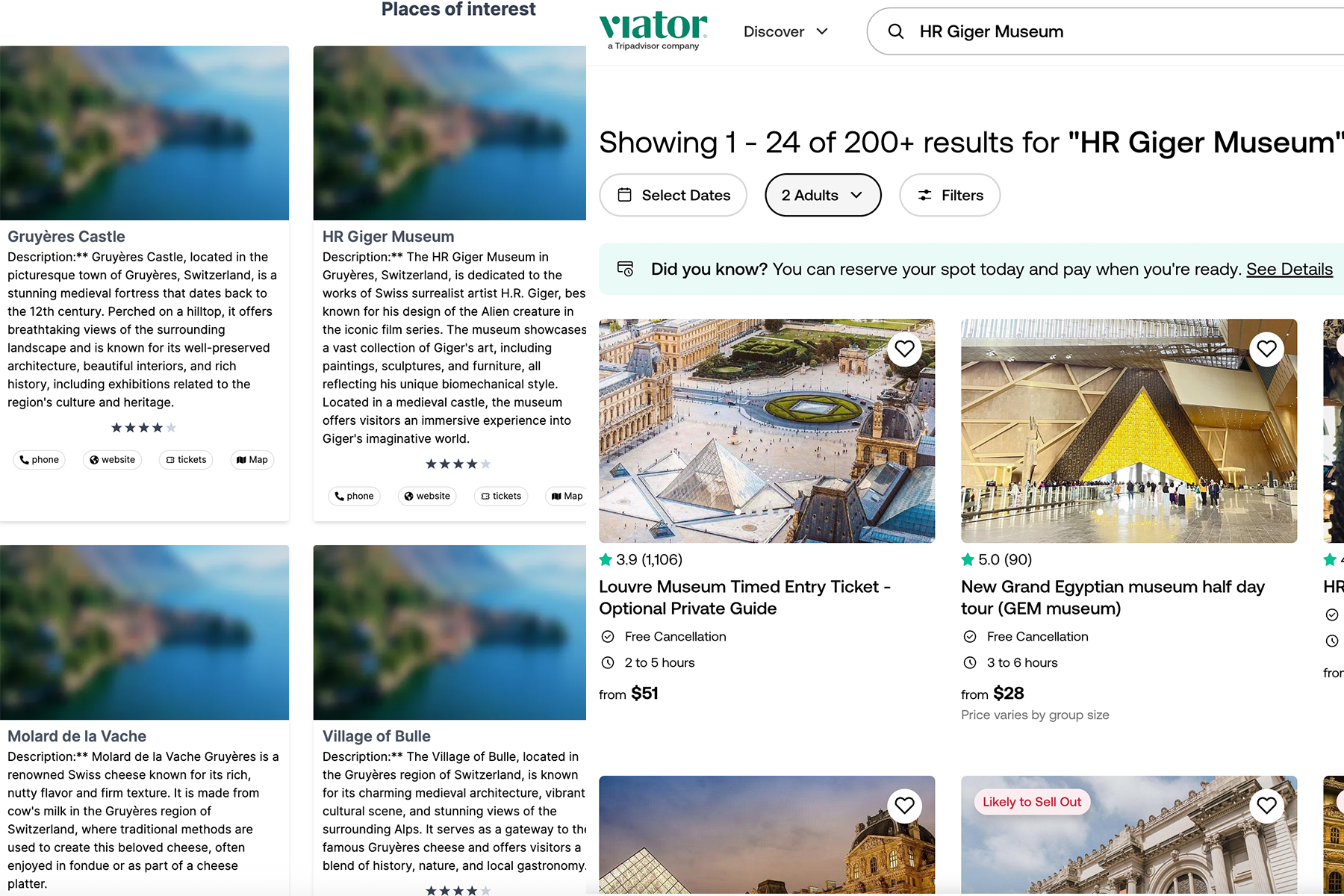Image resolution: width=1344 pixels, height=896 pixels.
Task: Open the Filters panel
Action: click(950, 195)
